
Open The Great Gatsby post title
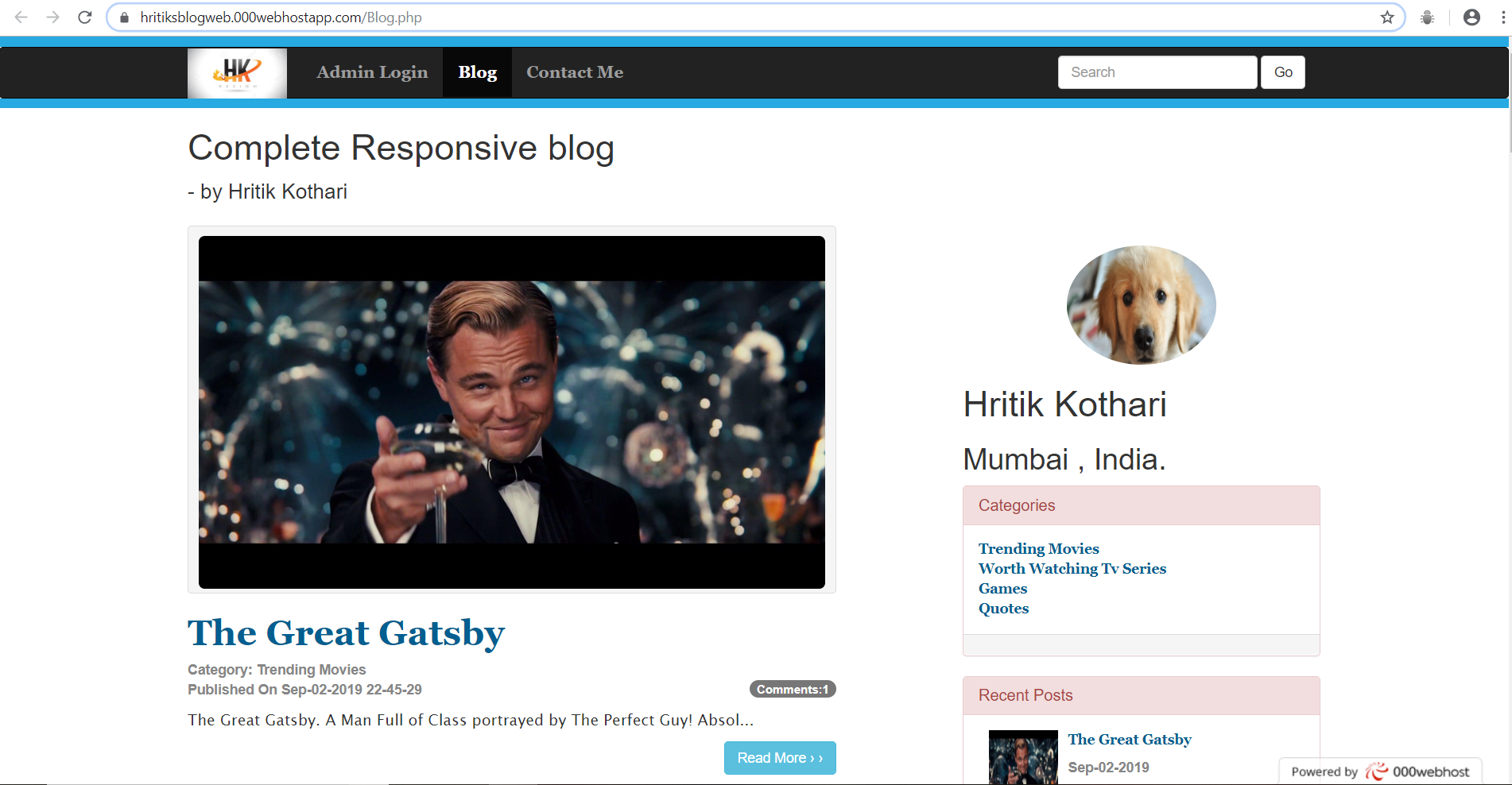346,633
